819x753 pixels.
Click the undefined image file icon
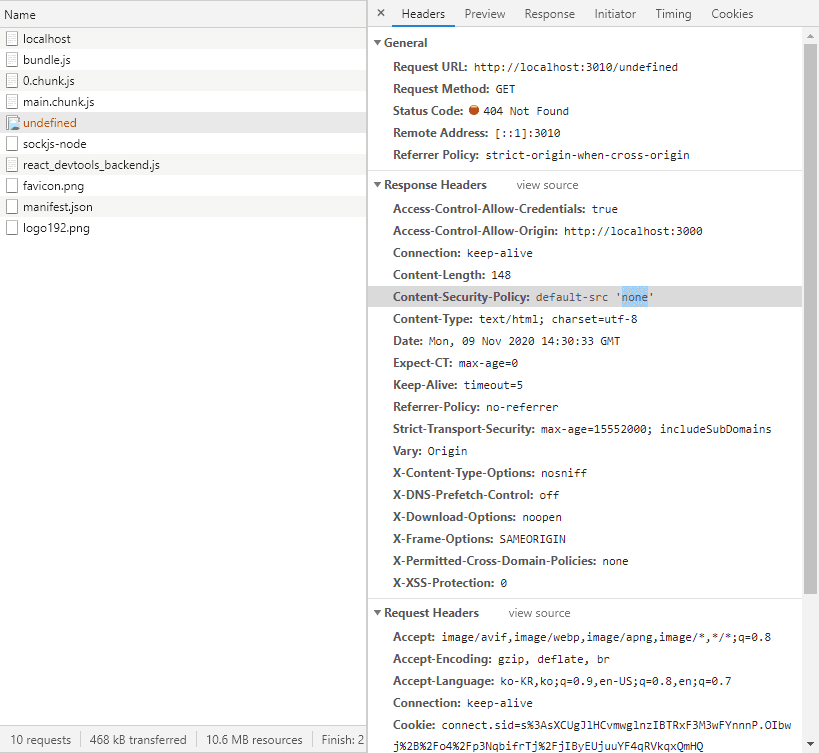tap(13, 123)
